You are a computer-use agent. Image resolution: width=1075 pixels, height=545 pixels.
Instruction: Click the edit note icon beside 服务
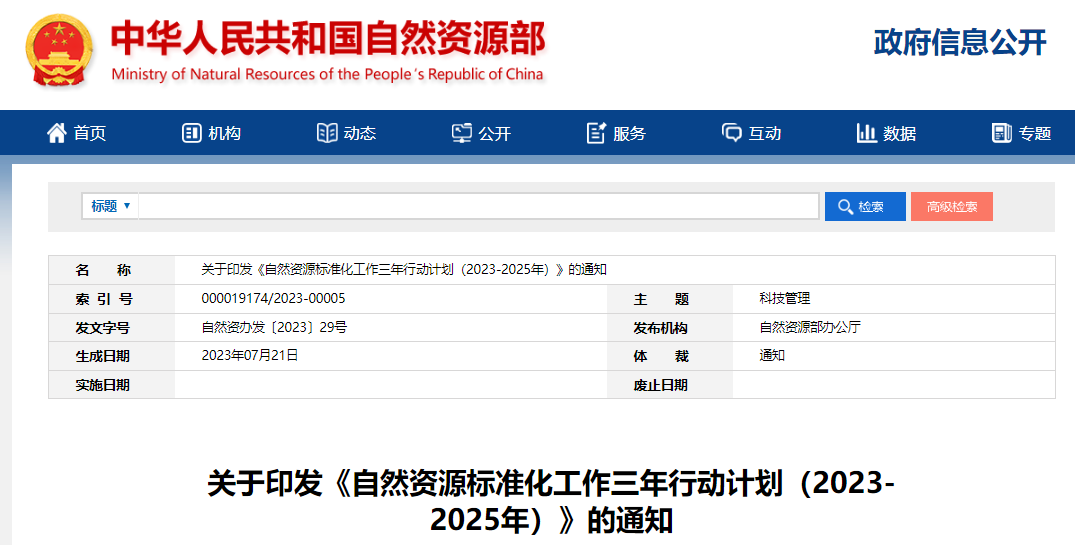click(596, 133)
